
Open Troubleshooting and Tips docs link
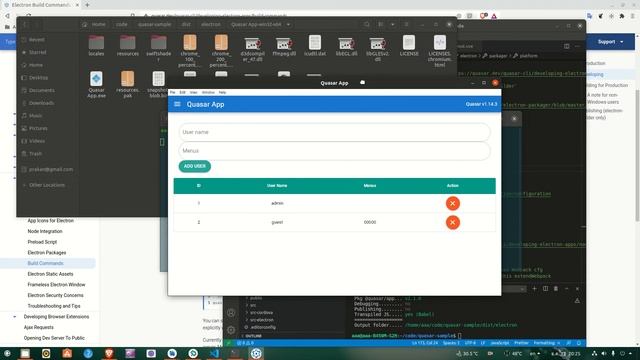[x=54, y=306]
